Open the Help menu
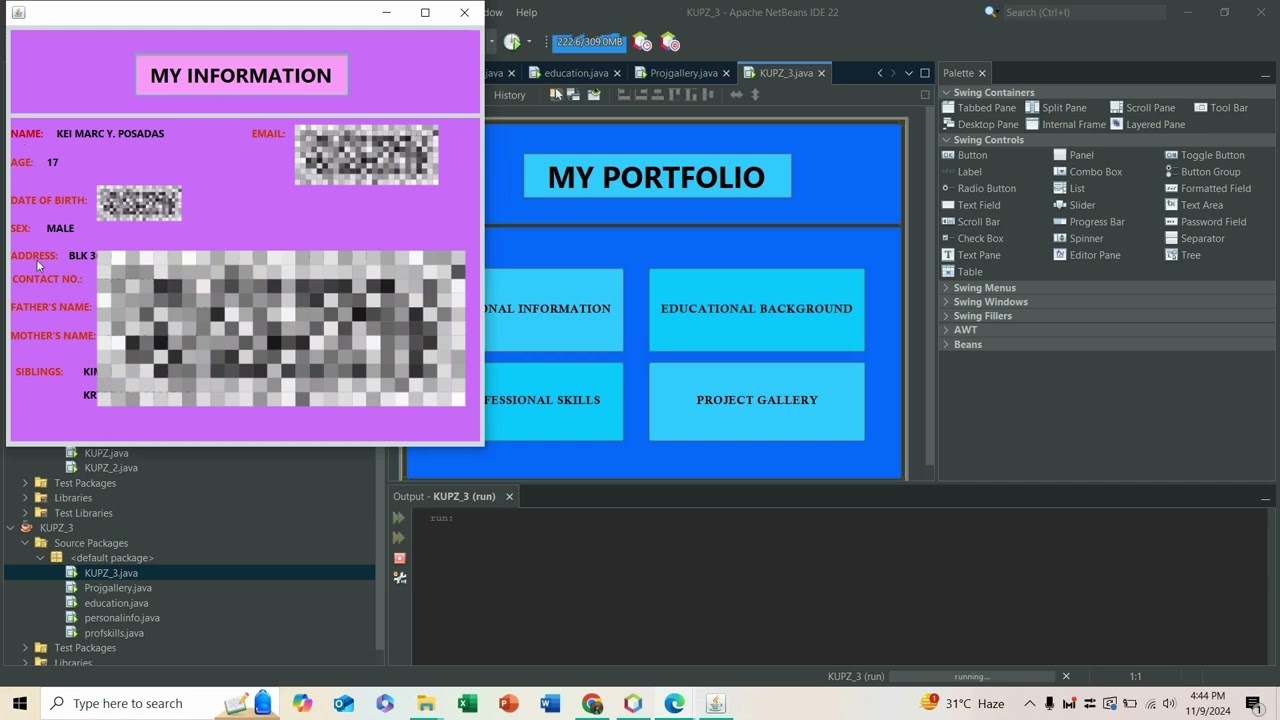1280x720 pixels. pyautogui.click(x=526, y=12)
